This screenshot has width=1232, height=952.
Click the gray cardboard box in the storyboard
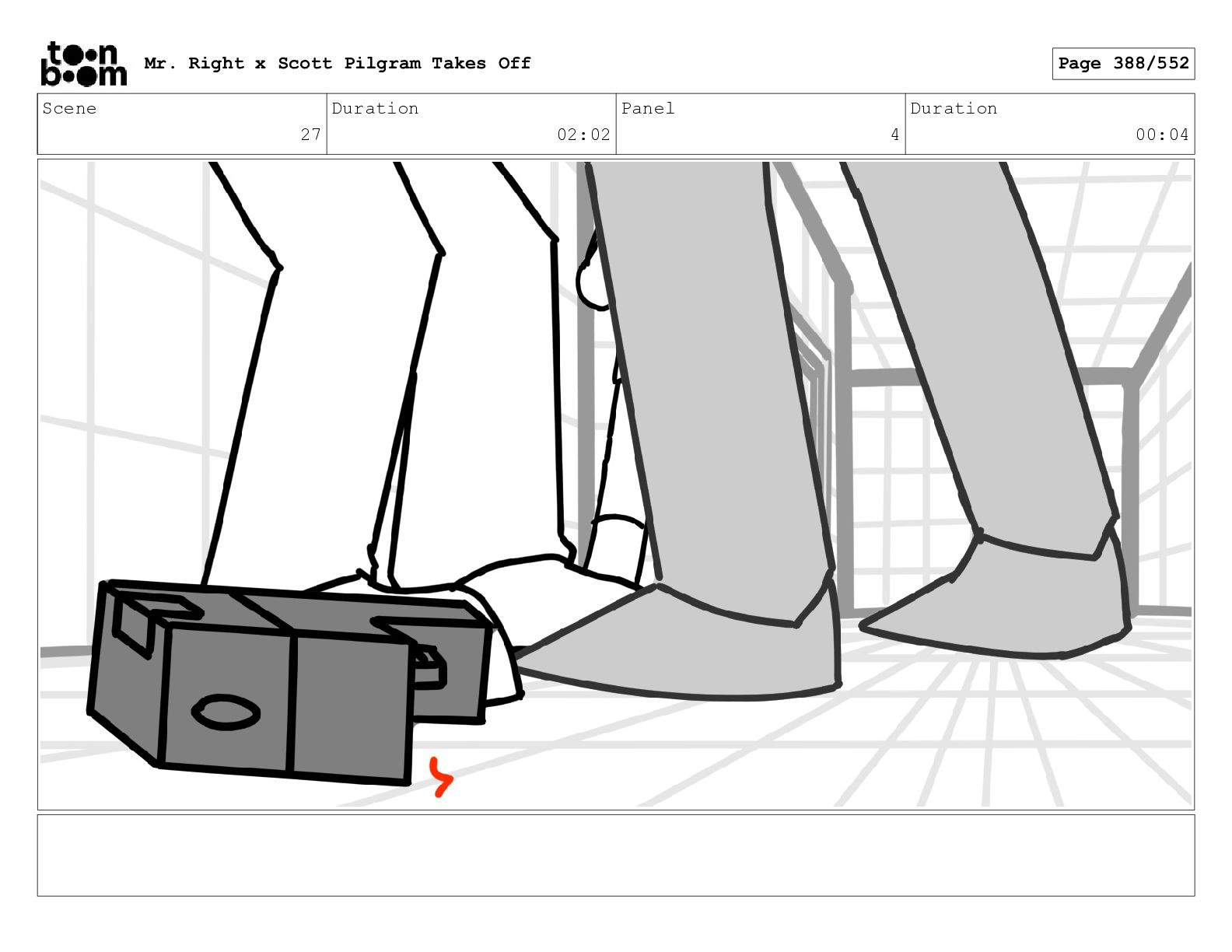[x=288, y=683]
